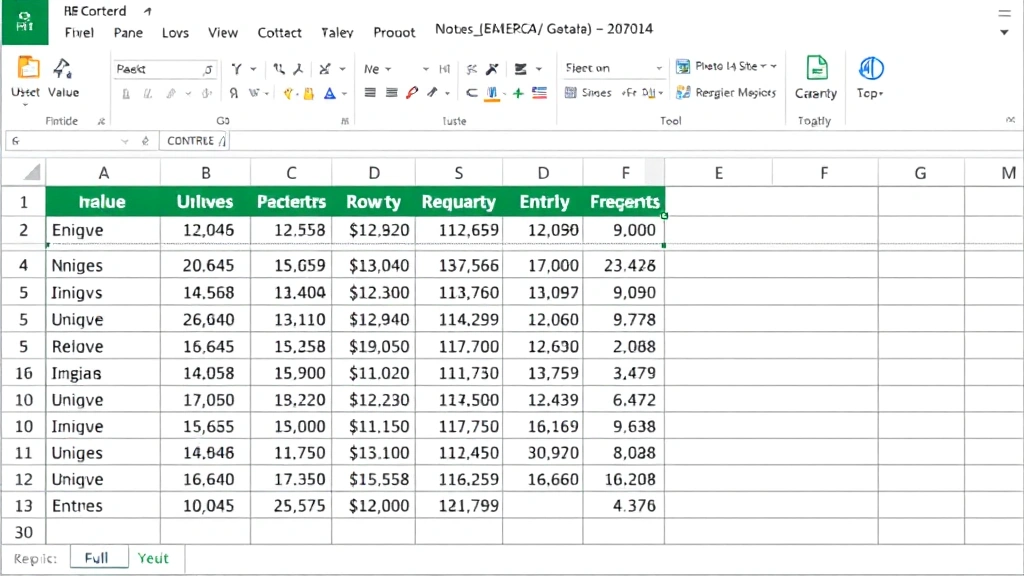Click the 'Full' sheet tab button
The image size is (1024, 576).
tap(98, 558)
